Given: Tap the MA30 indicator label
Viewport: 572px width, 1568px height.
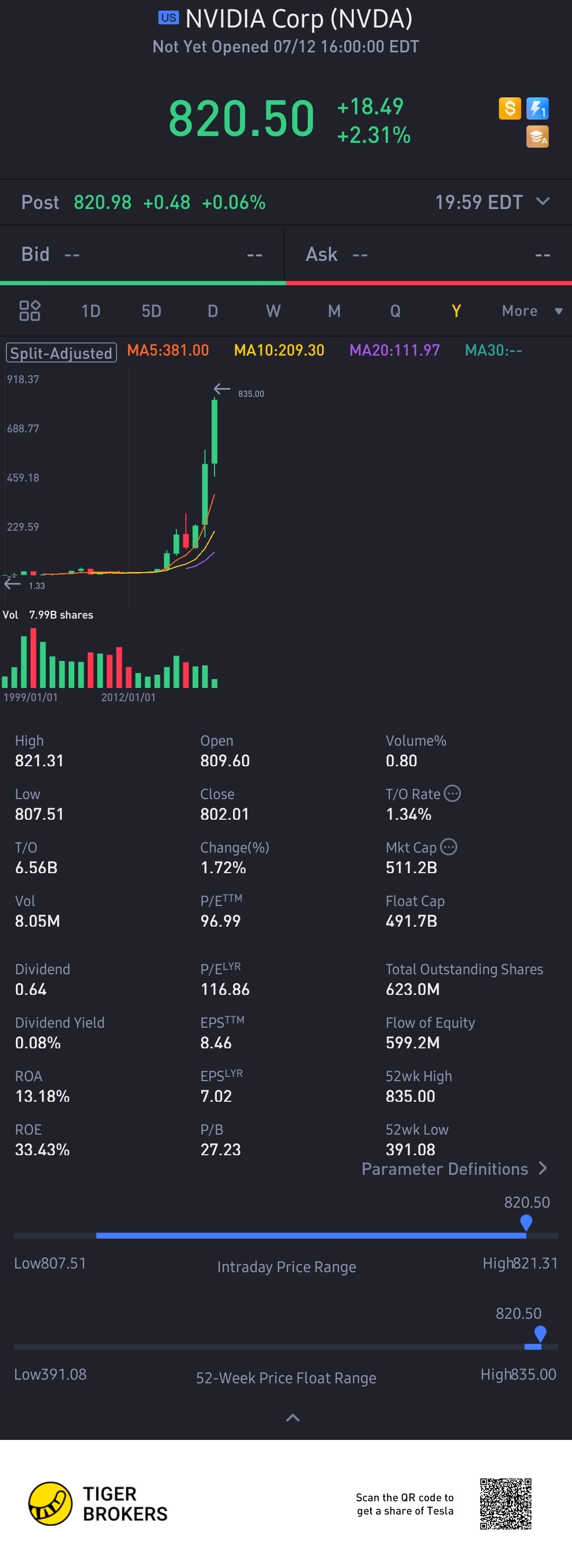Looking at the screenshot, I should (x=494, y=350).
